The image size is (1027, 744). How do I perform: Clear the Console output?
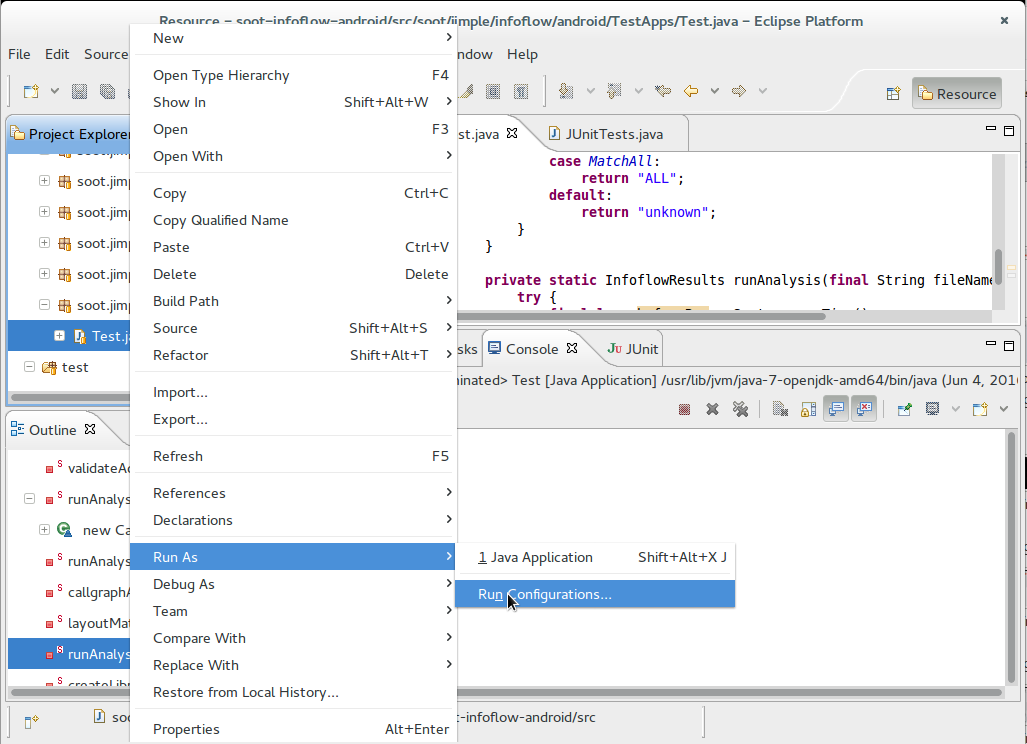778,408
